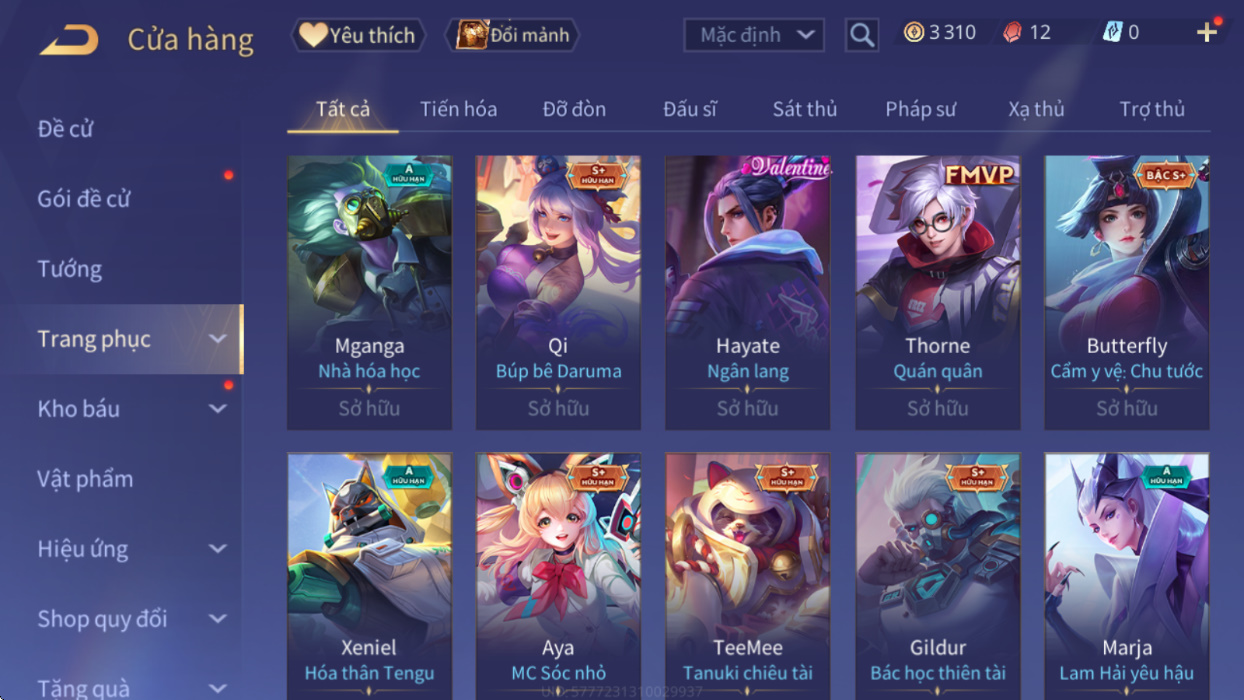Switch to the Sát thủ tab
Image resolution: width=1244 pixels, height=700 pixels.
(804, 109)
